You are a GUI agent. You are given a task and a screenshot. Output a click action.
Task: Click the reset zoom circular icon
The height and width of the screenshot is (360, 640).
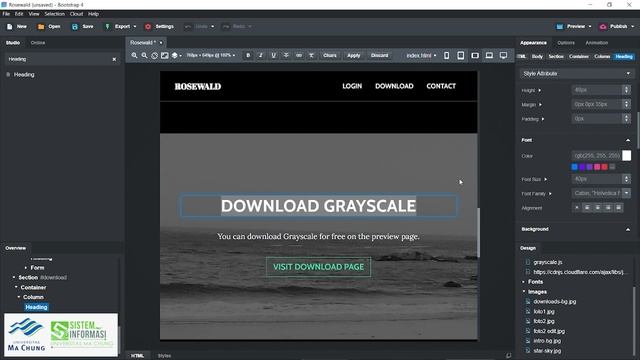pos(154,56)
